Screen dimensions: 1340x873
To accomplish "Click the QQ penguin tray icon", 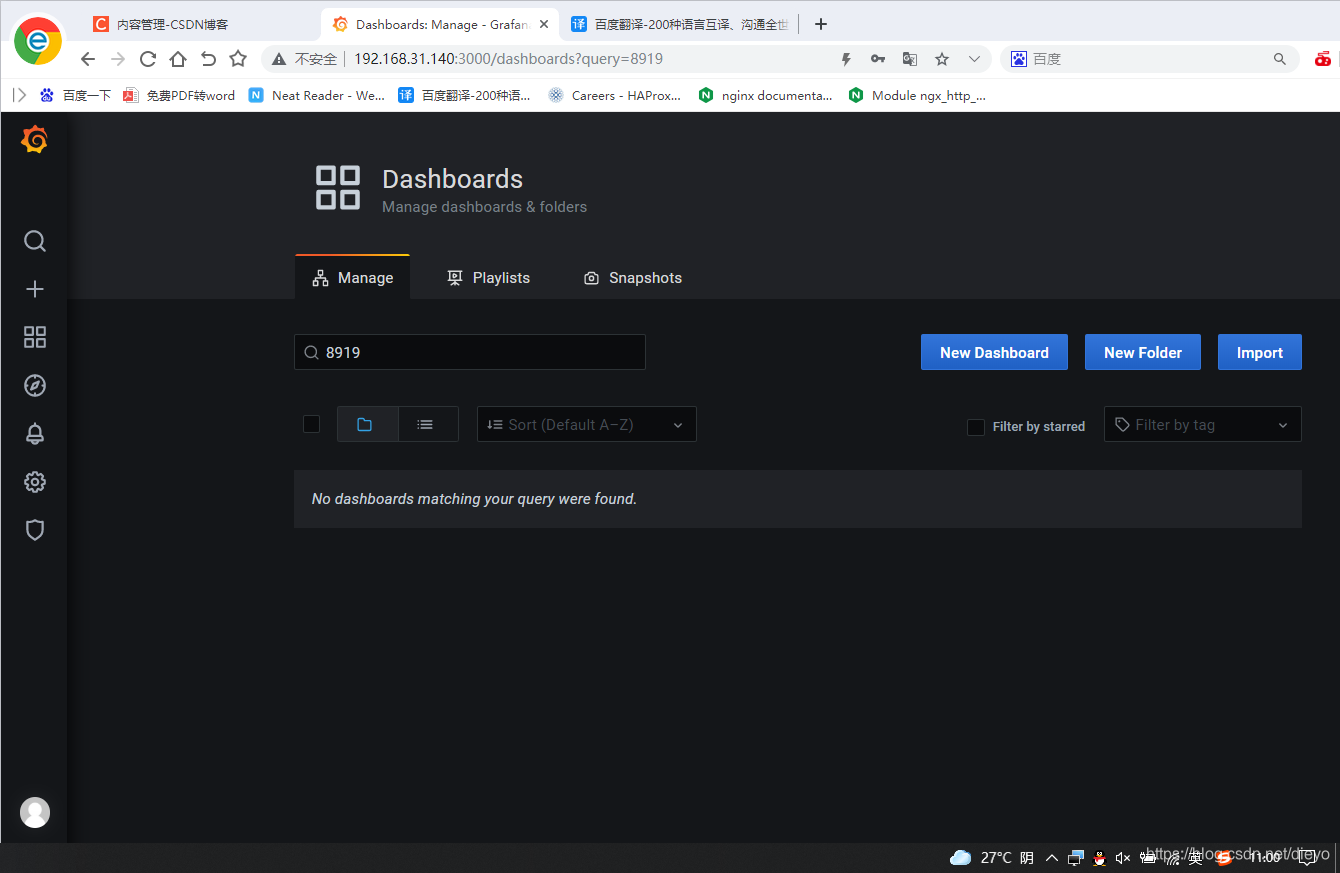I will point(1100,857).
